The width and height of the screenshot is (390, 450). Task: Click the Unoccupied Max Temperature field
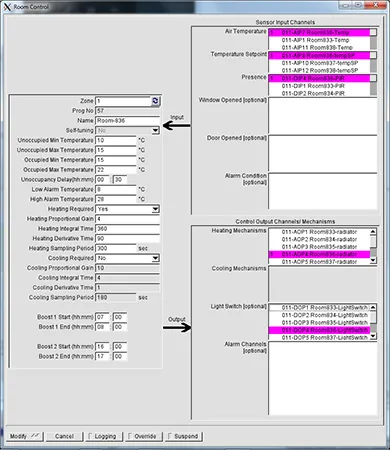pos(116,150)
